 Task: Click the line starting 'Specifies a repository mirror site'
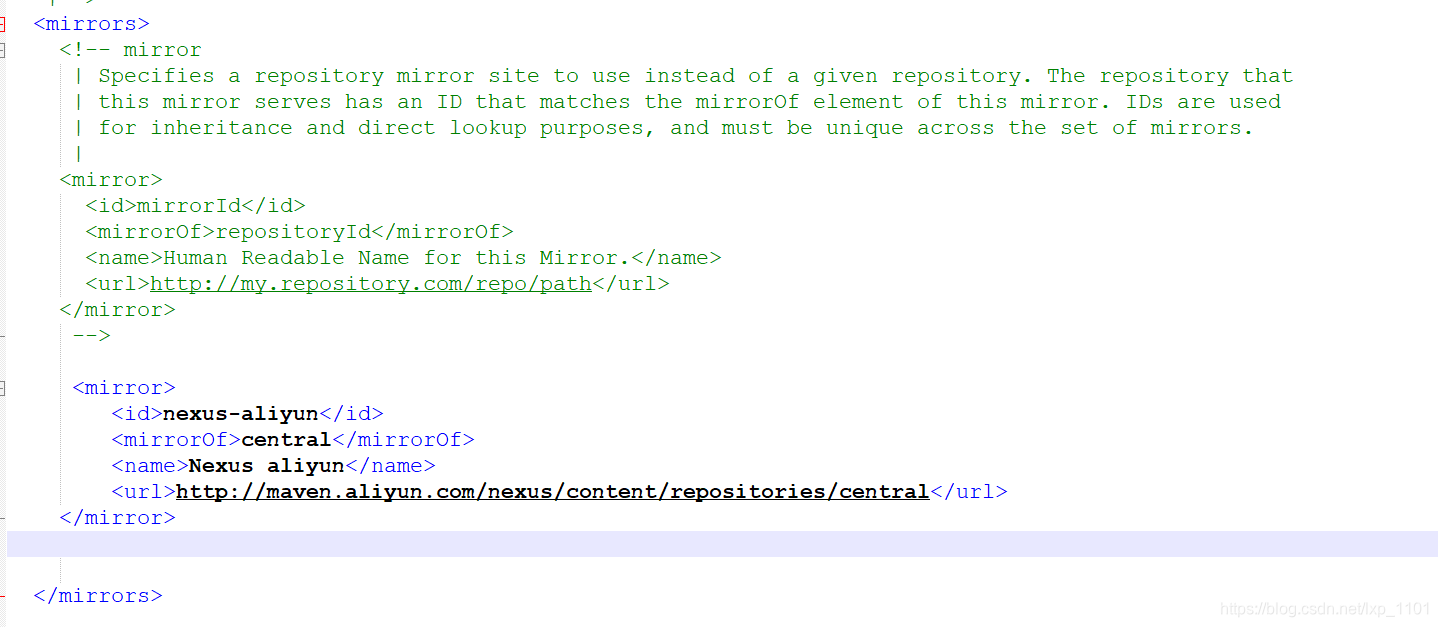tap(696, 75)
